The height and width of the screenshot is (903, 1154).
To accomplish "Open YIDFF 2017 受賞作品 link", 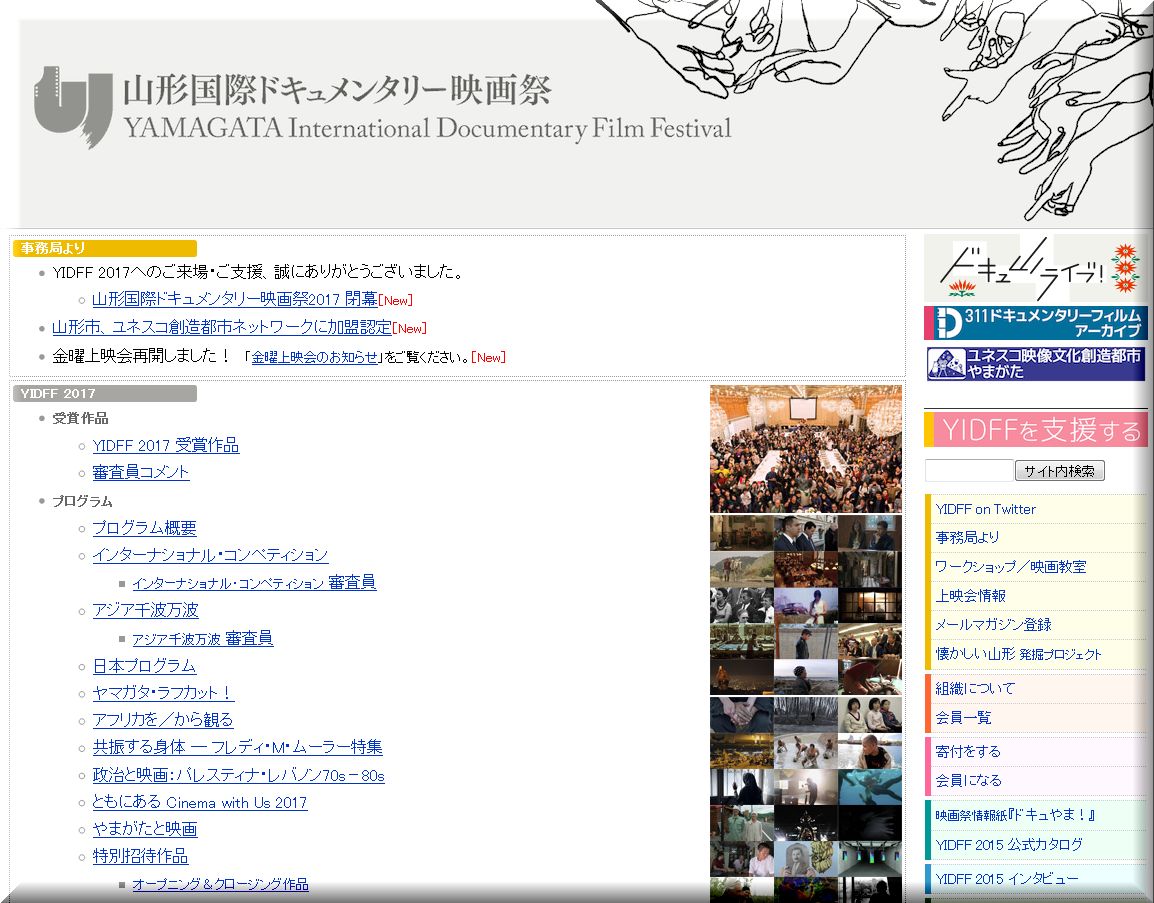I will pos(166,445).
